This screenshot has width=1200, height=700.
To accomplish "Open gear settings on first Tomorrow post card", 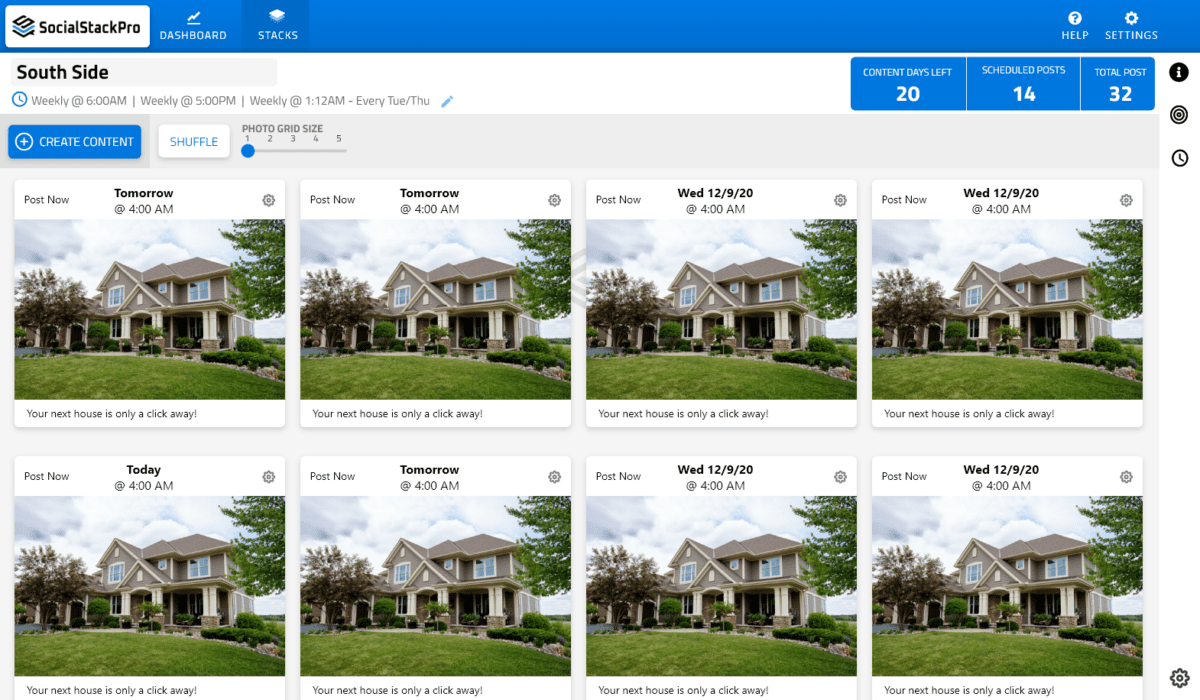I will [x=269, y=200].
